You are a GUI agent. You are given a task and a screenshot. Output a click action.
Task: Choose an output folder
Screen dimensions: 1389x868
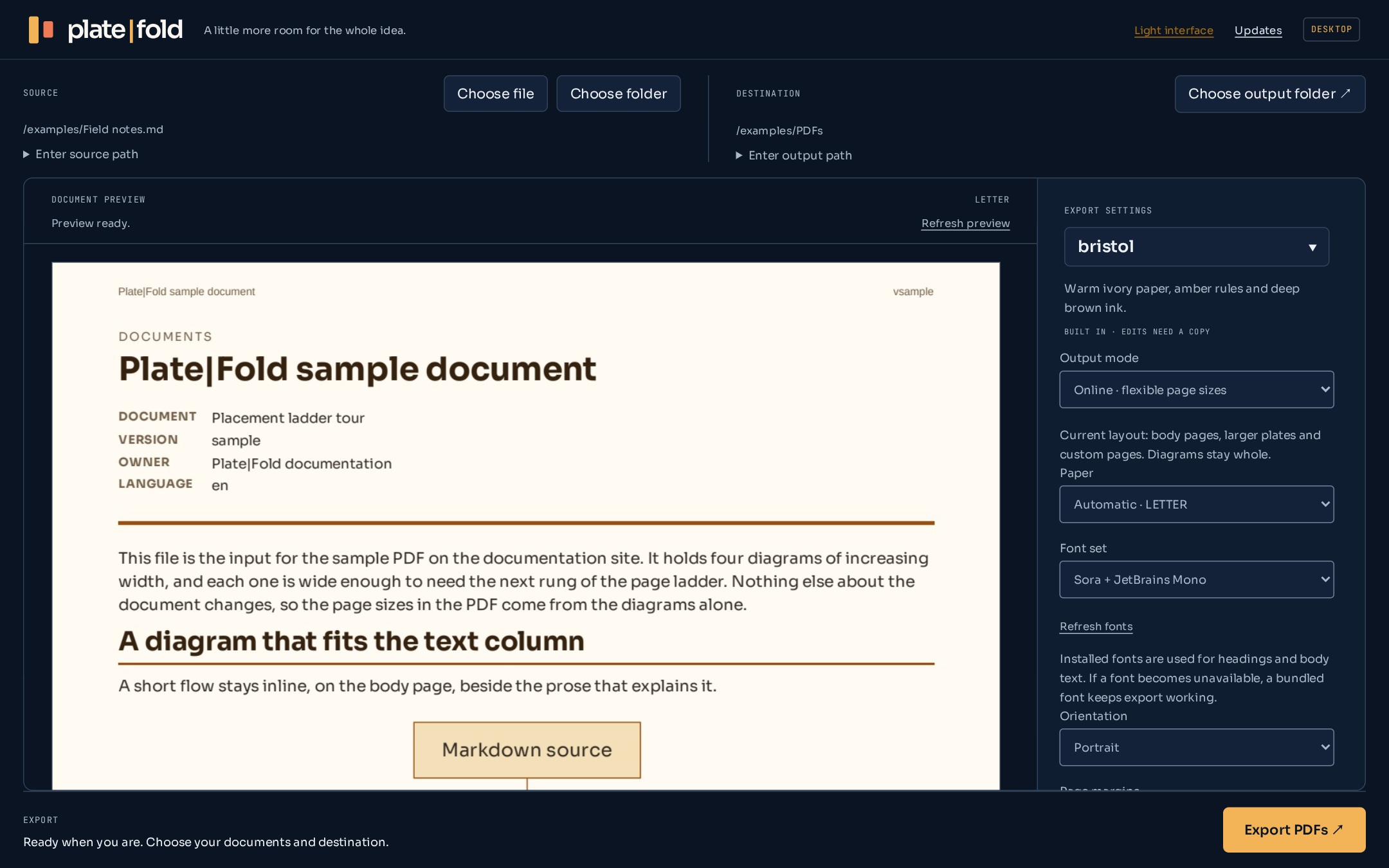(1269, 94)
